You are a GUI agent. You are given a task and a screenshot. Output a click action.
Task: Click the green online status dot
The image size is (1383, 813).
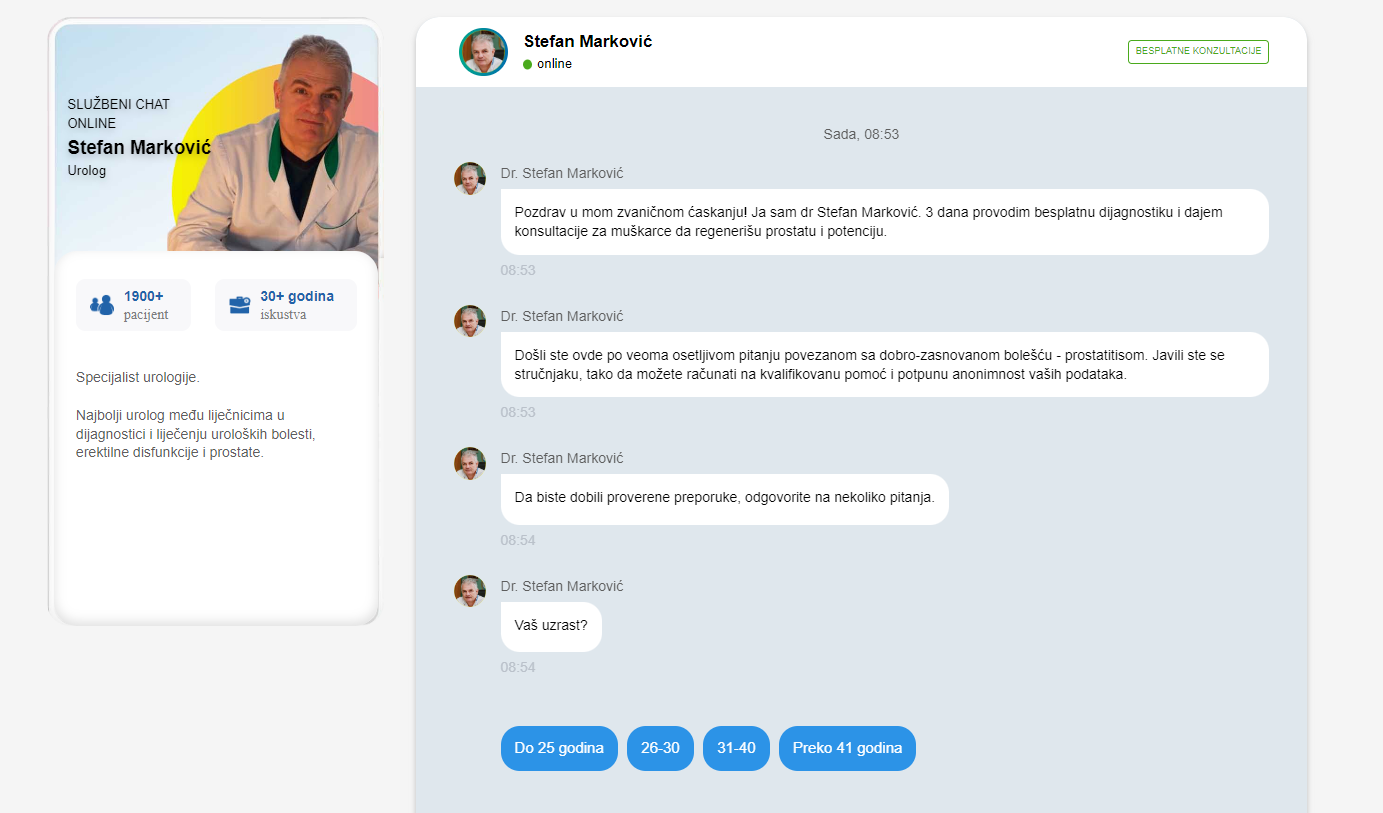[528, 64]
